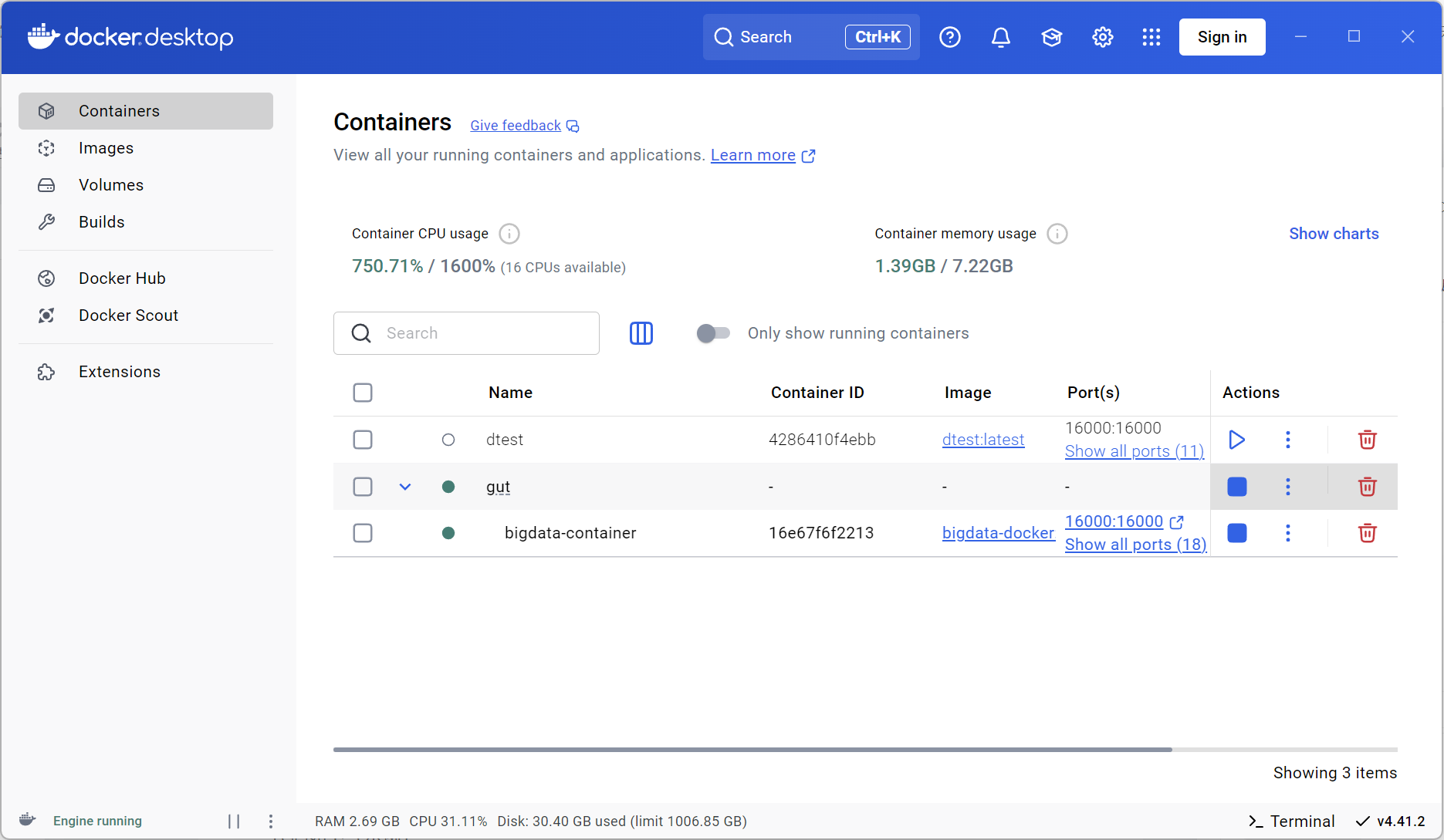Focus the top bar Search box

(811, 37)
